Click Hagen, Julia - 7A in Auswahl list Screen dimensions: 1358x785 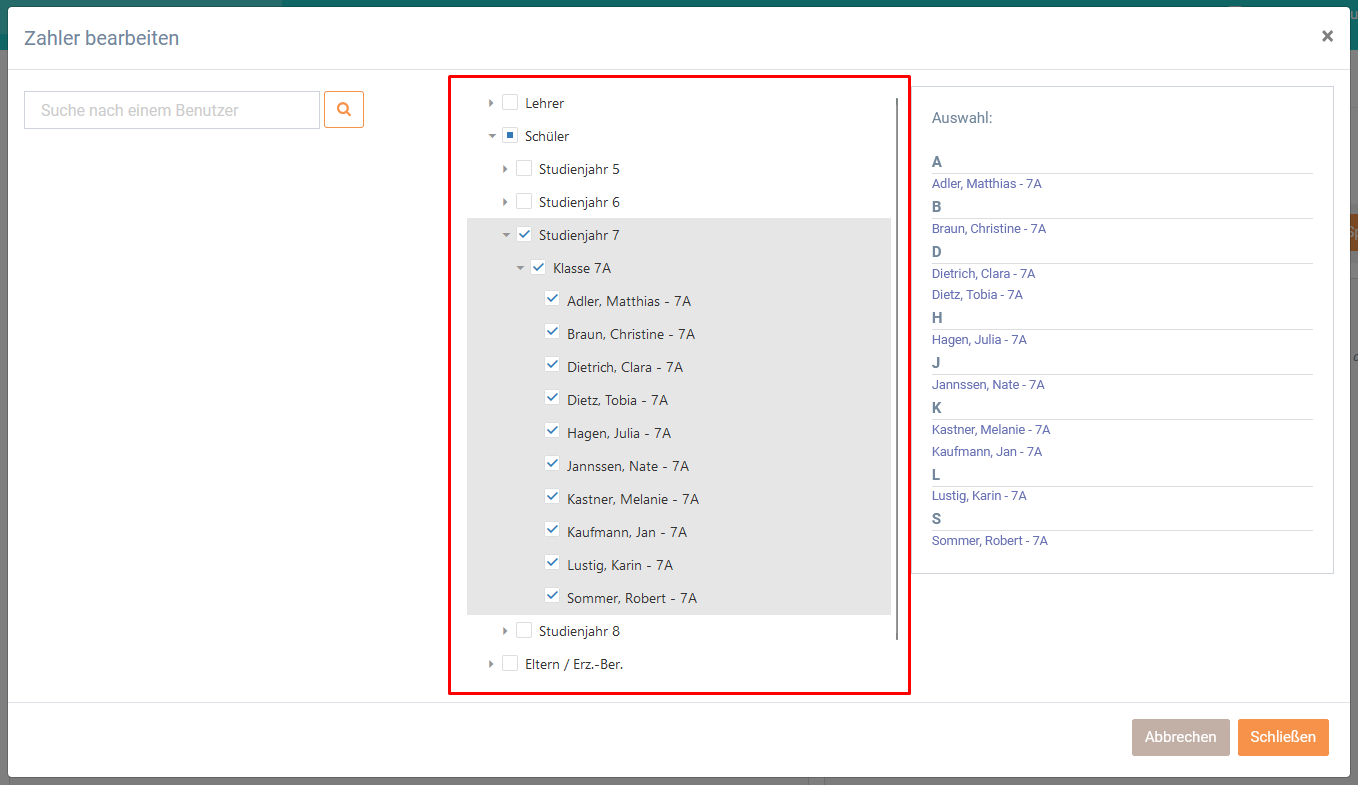coord(979,340)
